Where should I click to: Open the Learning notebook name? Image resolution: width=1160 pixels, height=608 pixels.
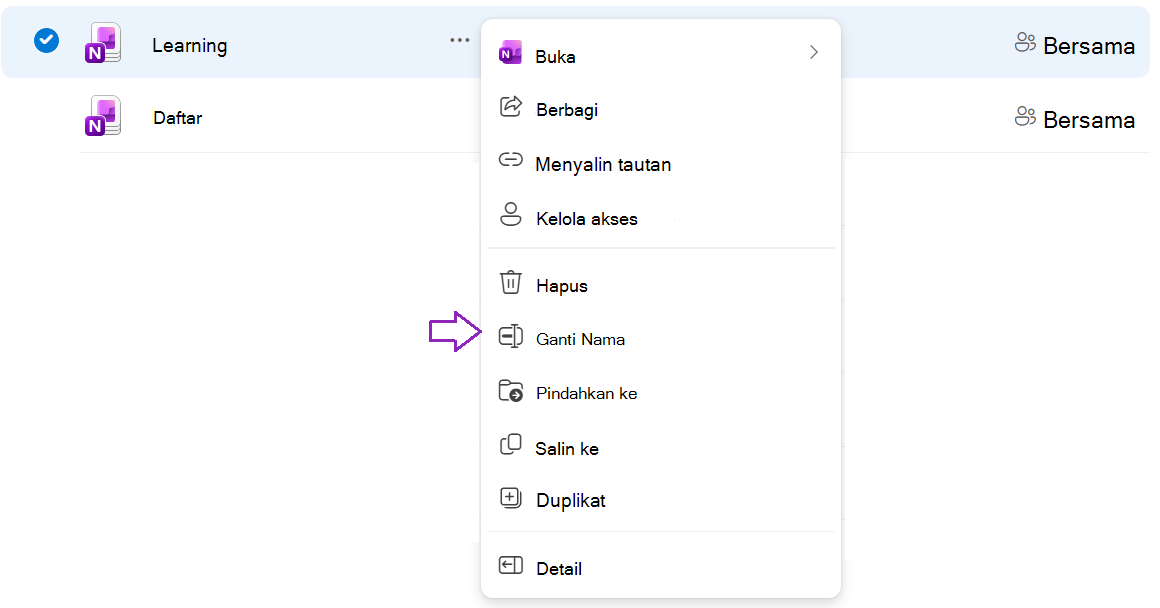tap(189, 46)
